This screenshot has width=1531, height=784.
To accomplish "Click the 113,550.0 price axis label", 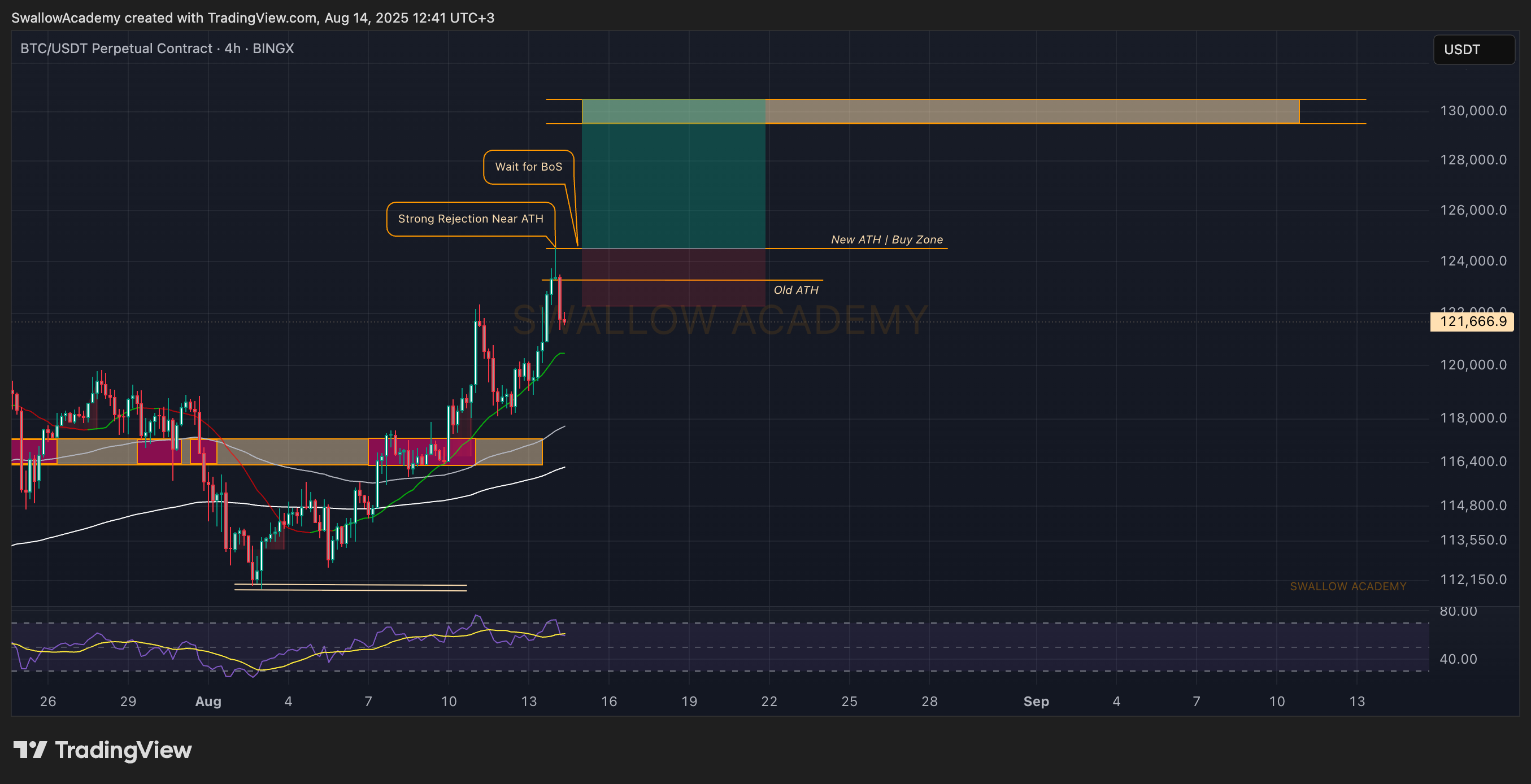I will (1473, 539).
